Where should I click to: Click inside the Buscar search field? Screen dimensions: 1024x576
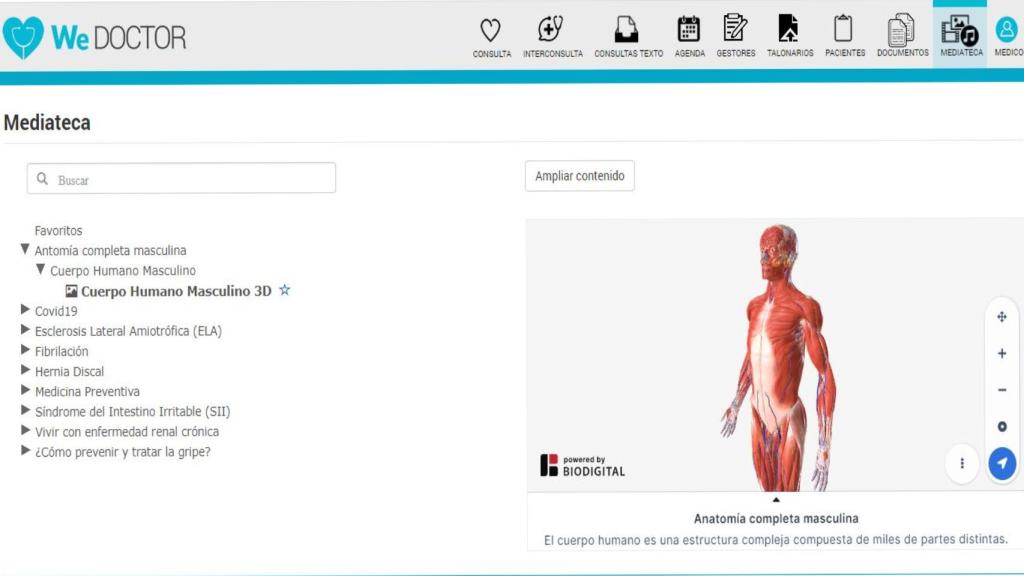pyautogui.click(x=180, y=177)
